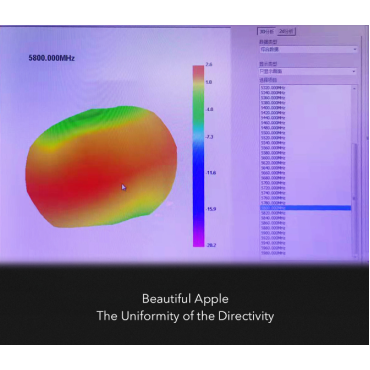The height and width of the screenshot is (370, 370).
Task: Click the gain color scale bar
Action: 198,156
